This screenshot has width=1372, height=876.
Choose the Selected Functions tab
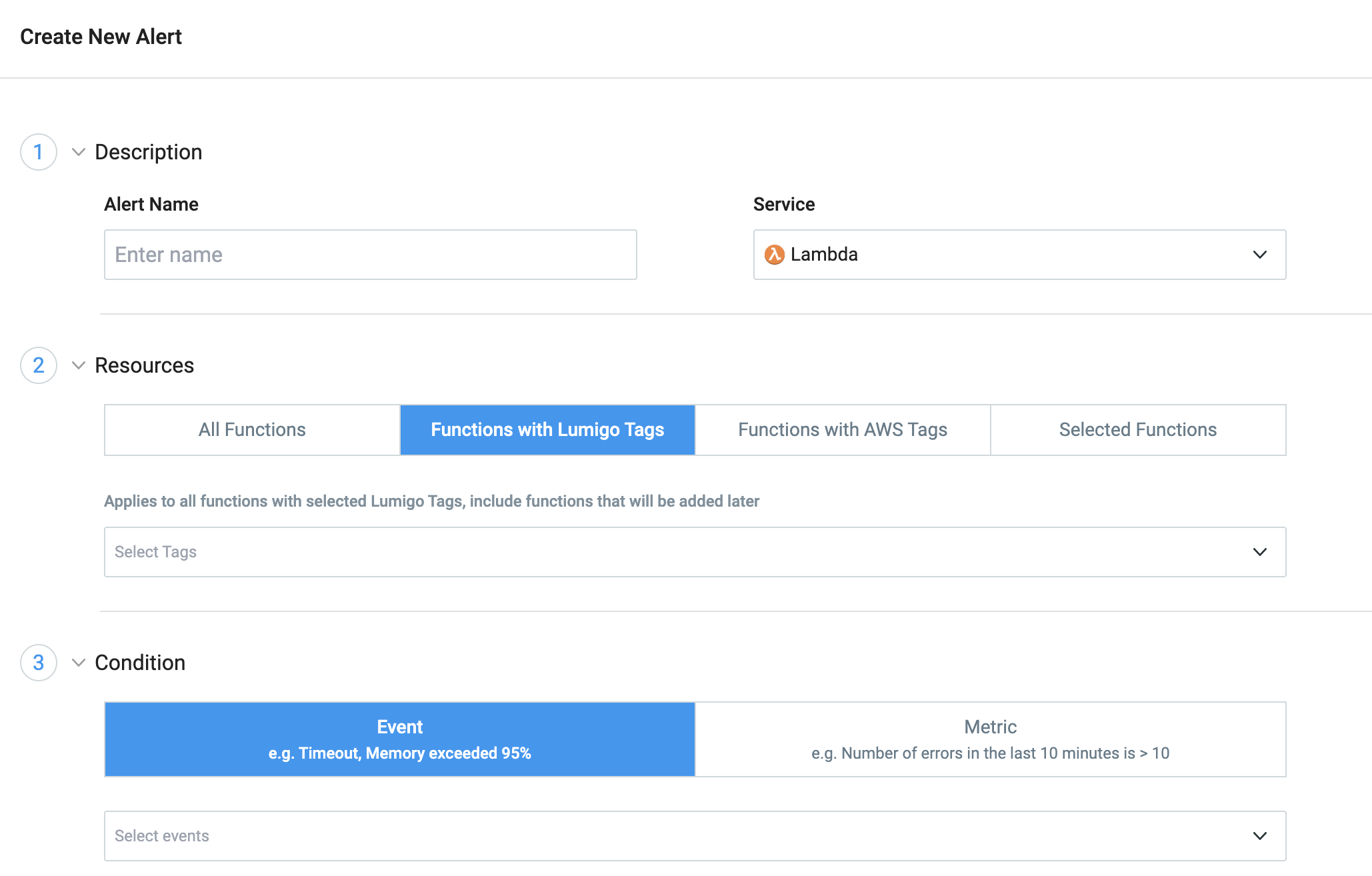pos(1138,430)
